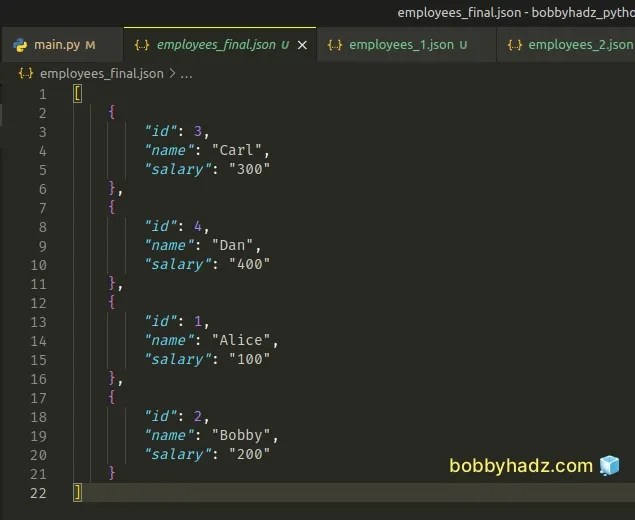The image size is (635, 520).
Task: Open the employees_1.json tab
Action: (x=406, y=45)
